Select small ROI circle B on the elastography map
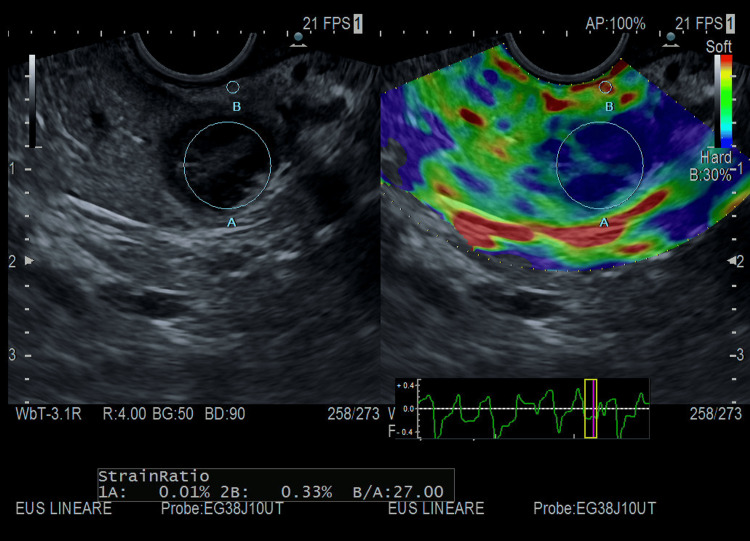Viewport: 750px width, 541px height. (x=606, y=87)
